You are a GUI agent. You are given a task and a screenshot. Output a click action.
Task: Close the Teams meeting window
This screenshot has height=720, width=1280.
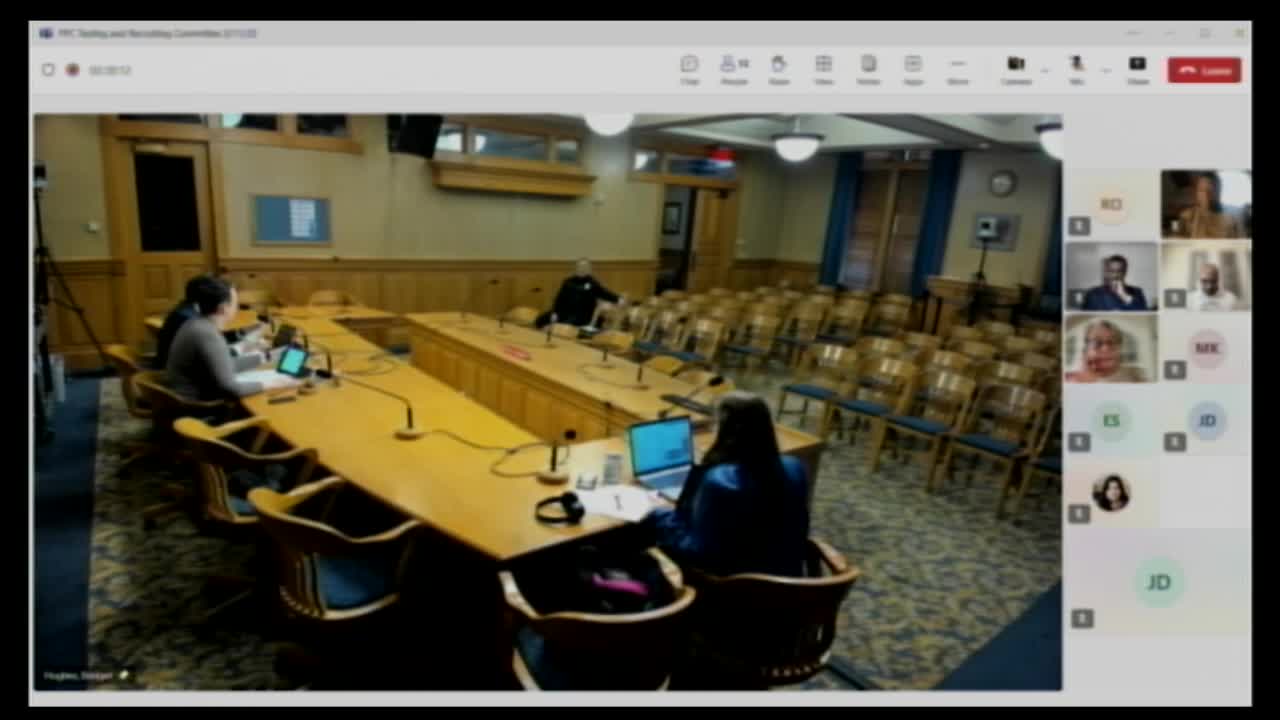[x=1239, y=33]
